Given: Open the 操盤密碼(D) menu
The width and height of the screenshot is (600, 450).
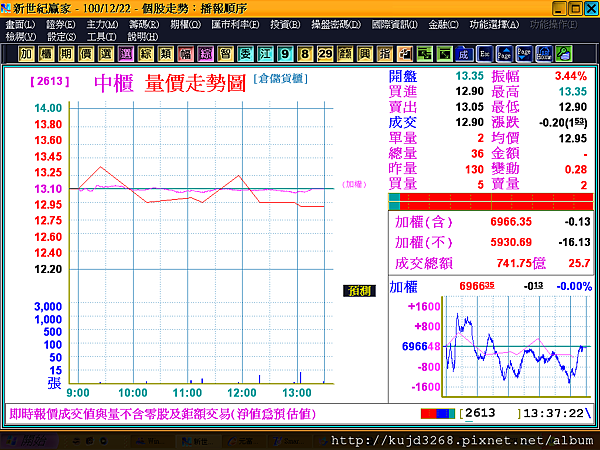Looking at the screenshot, I should (x=336, y=24).
